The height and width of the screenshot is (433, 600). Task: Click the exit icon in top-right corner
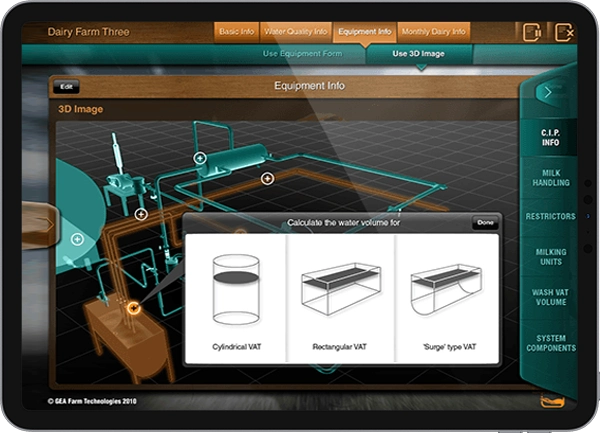click(x=564, y=32)
